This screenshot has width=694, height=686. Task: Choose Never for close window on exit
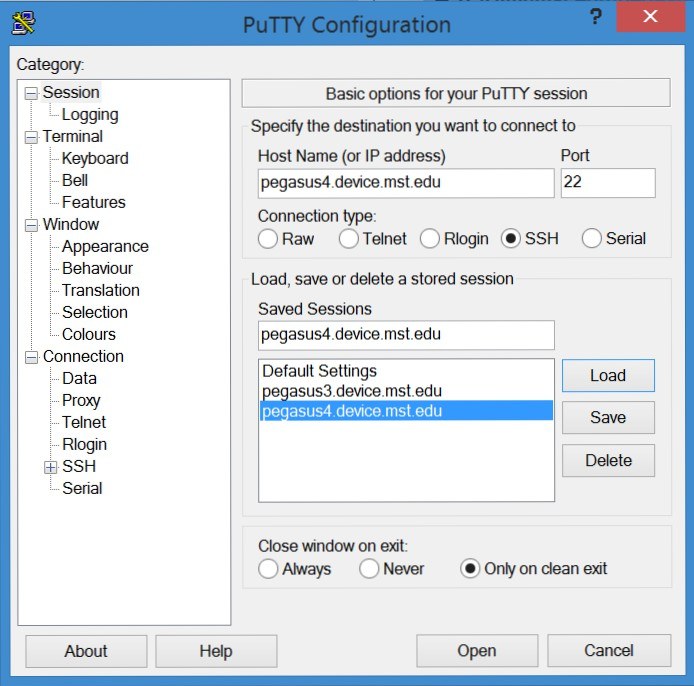point(369,569)
